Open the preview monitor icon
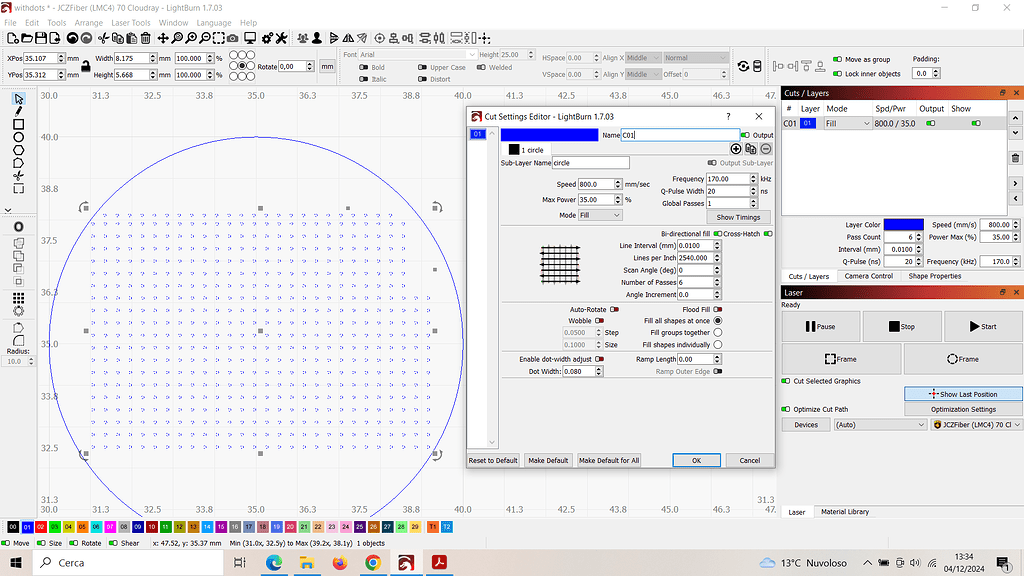The image size is (1024, 576). [x=250, y=39]
